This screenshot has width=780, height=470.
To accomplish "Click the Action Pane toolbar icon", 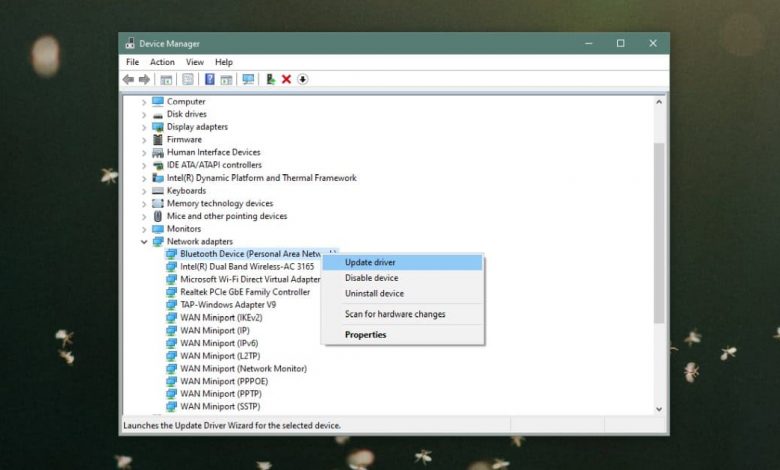I will tap(226, 80).
